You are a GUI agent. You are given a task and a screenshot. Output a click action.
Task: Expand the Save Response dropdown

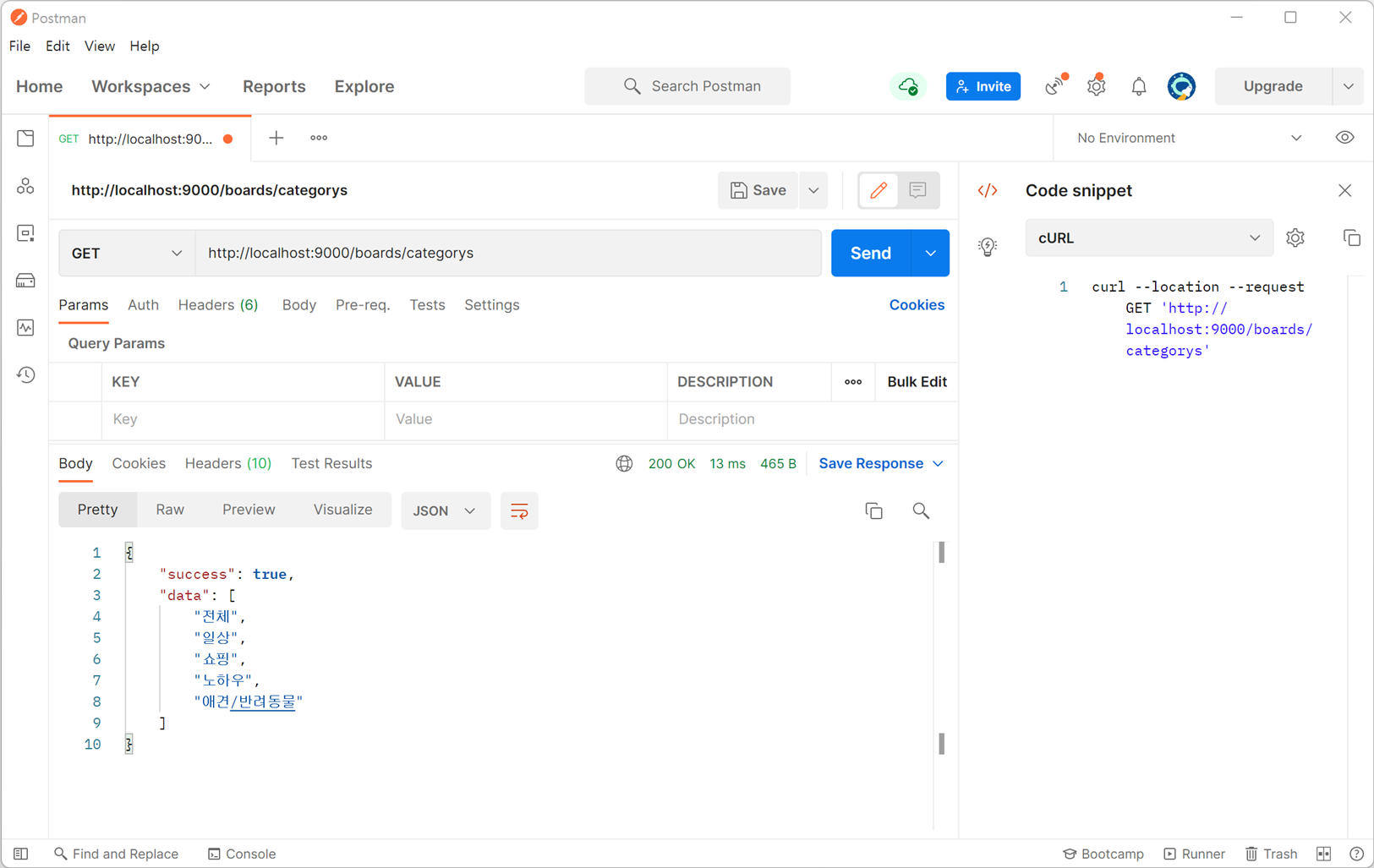(939, 463)
